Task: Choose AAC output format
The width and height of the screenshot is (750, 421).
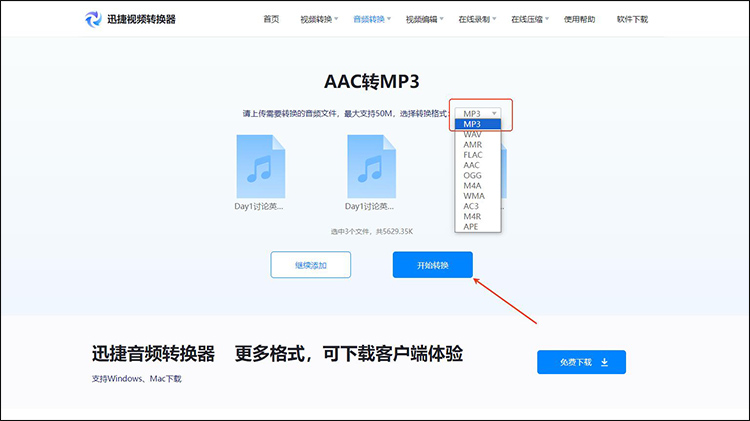Action: [x=478, y=165]
